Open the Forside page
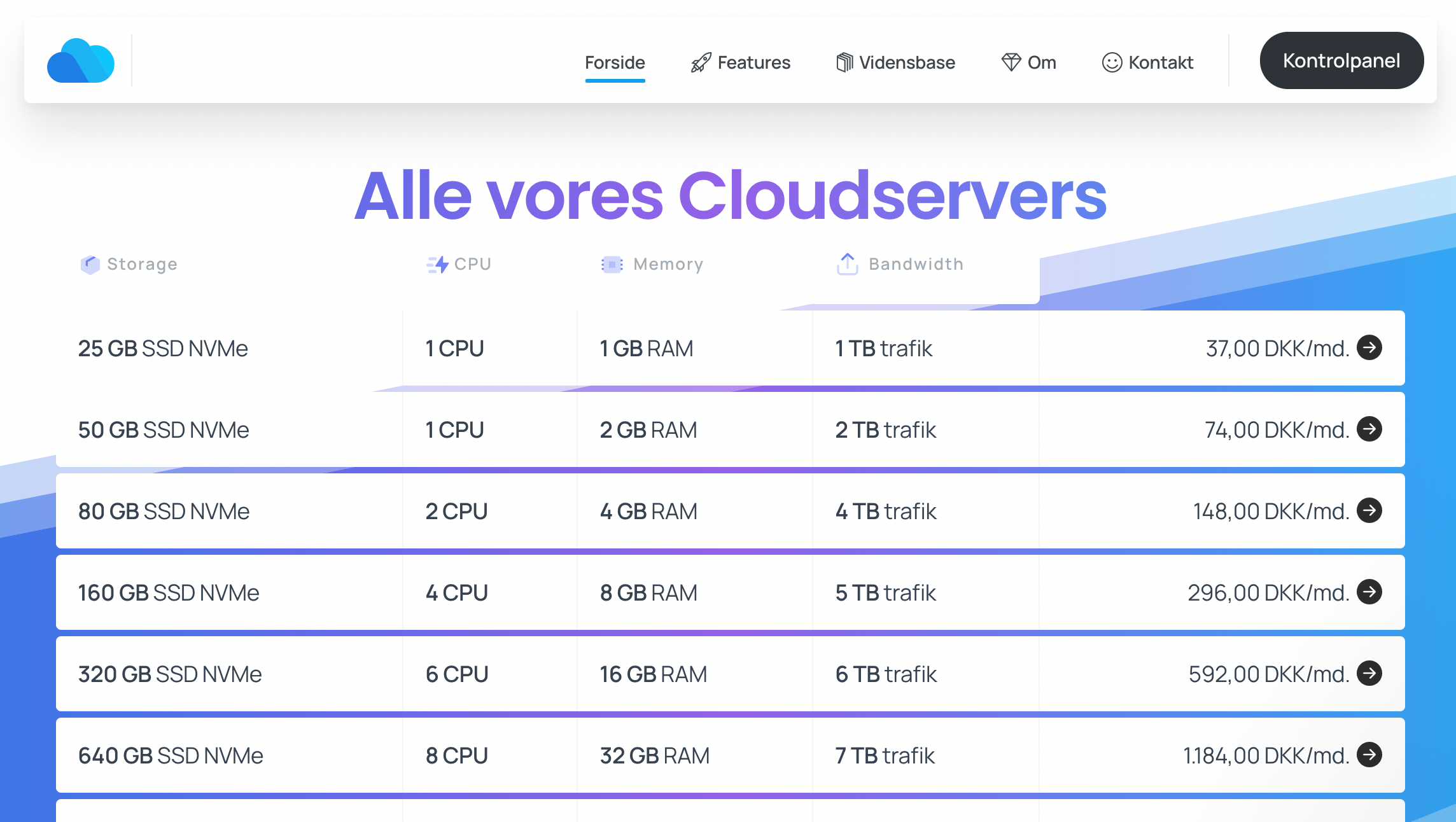 click(x=615, y=62)
